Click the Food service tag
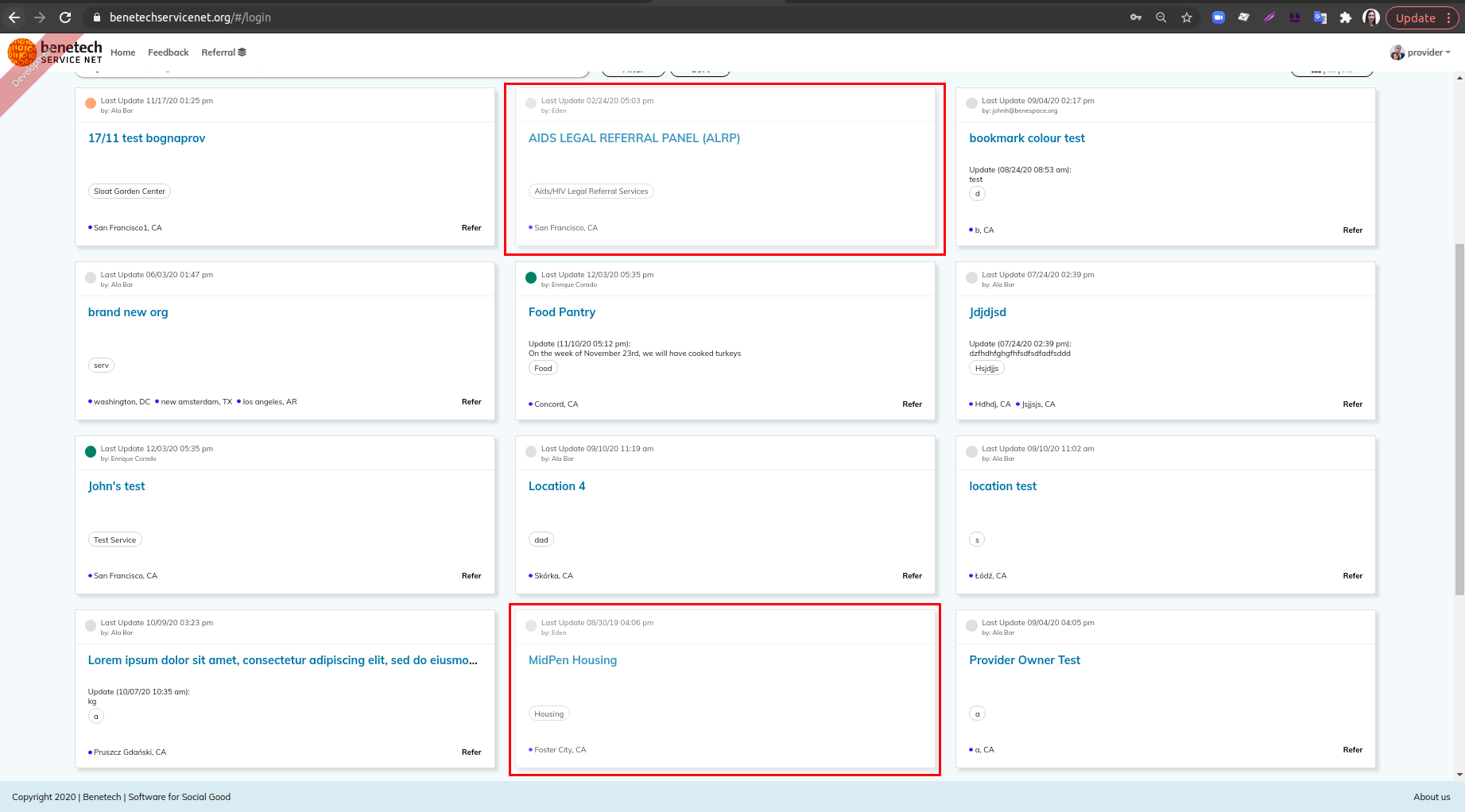The height and width of the screenshot is (812, 1465). pyautogui.click(x=543, y=369)
